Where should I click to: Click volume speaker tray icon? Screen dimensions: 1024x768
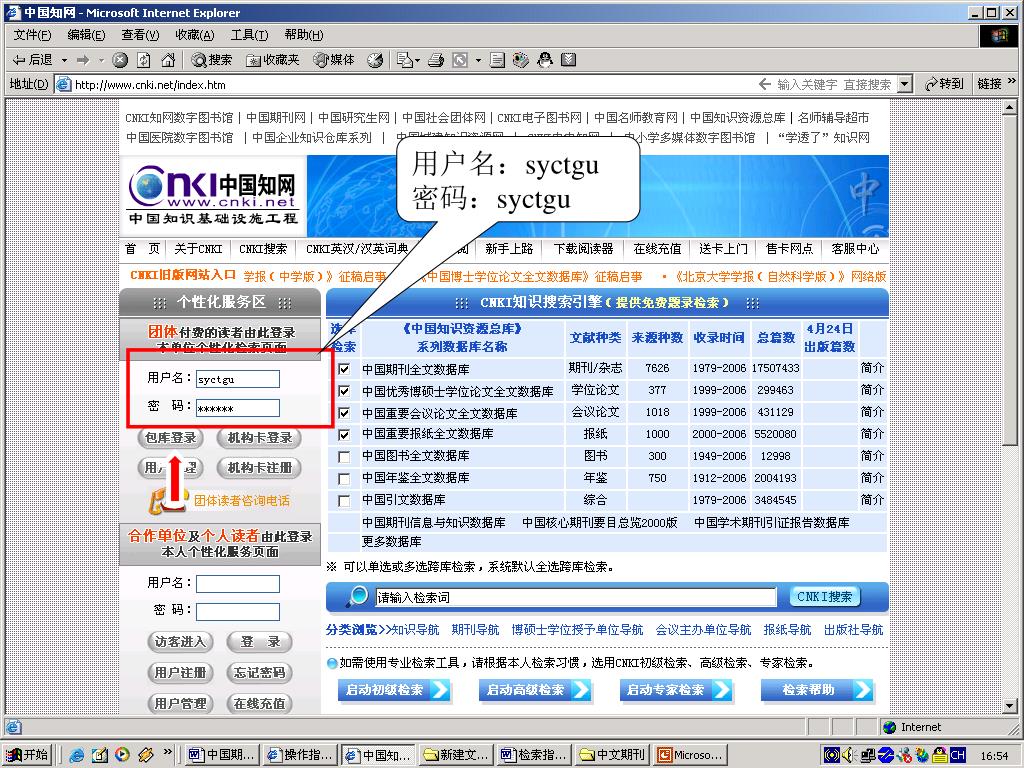(x=848, y=756)
